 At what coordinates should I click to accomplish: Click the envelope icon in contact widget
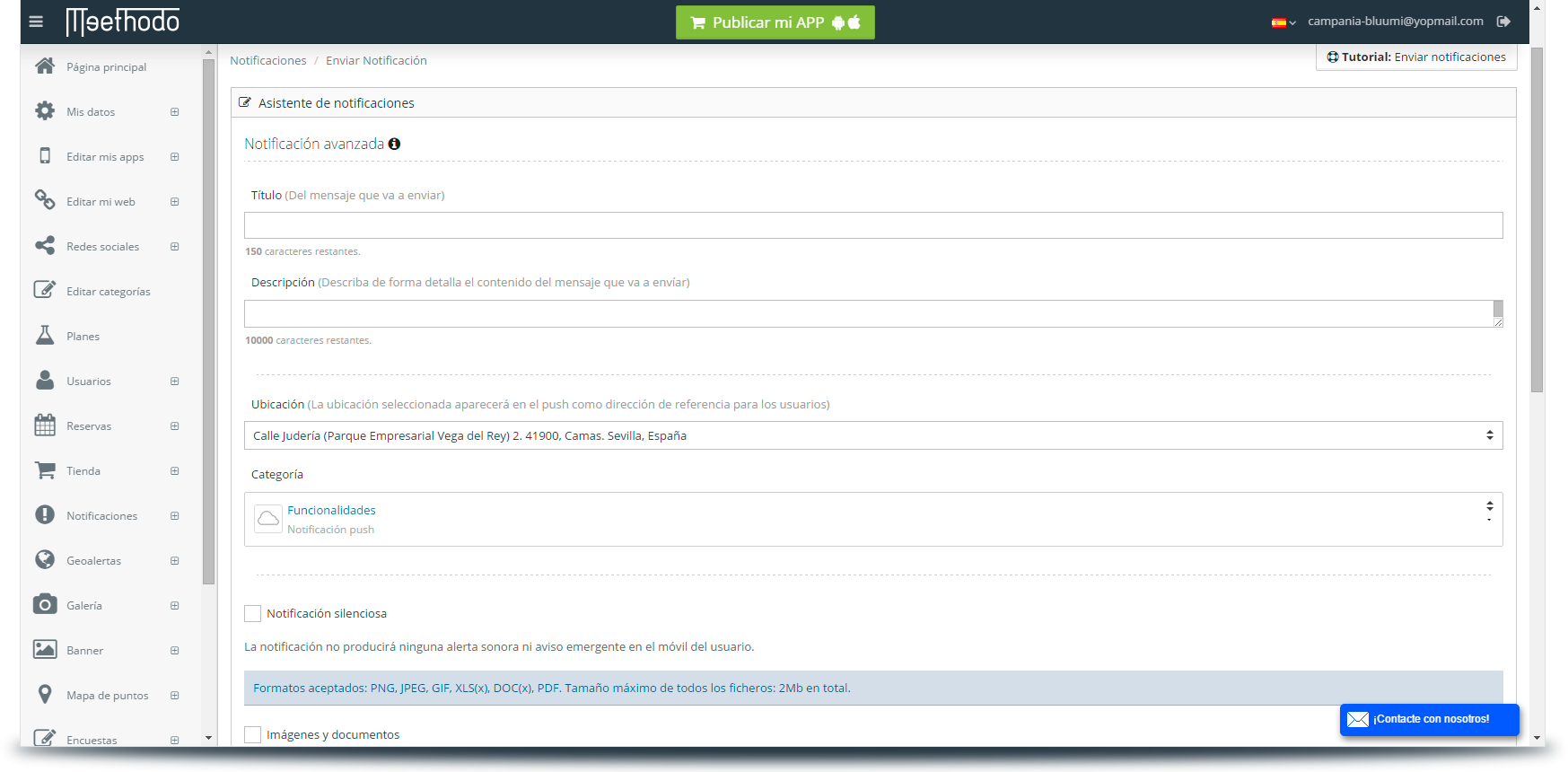[x=1358, y=719]
